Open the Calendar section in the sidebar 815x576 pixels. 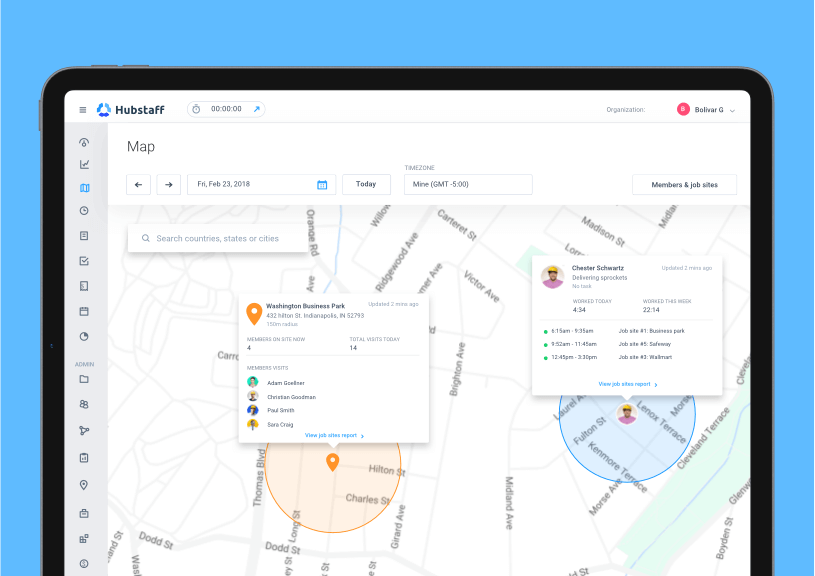84,311
